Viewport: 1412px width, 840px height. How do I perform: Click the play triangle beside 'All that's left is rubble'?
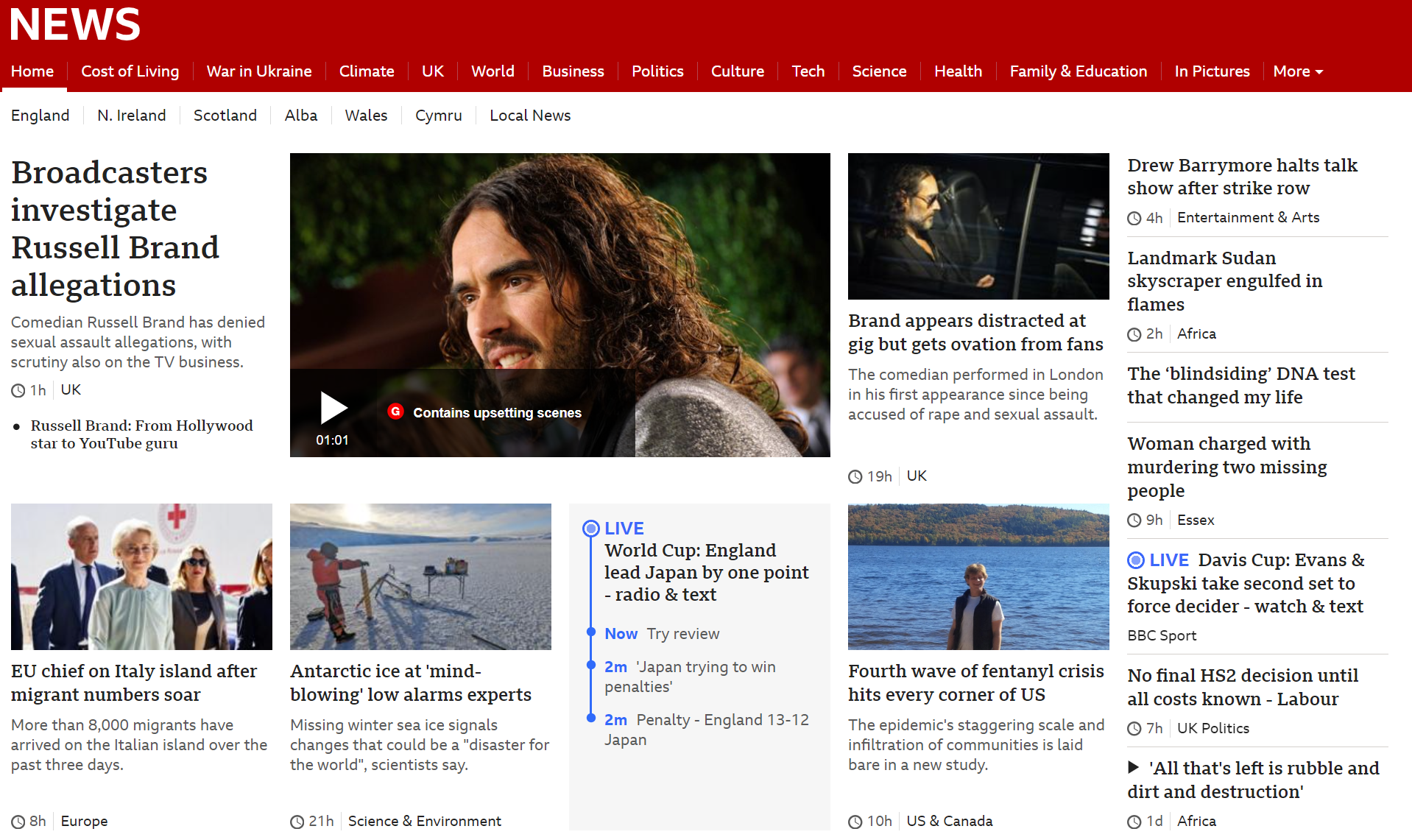click(1134, 768)
